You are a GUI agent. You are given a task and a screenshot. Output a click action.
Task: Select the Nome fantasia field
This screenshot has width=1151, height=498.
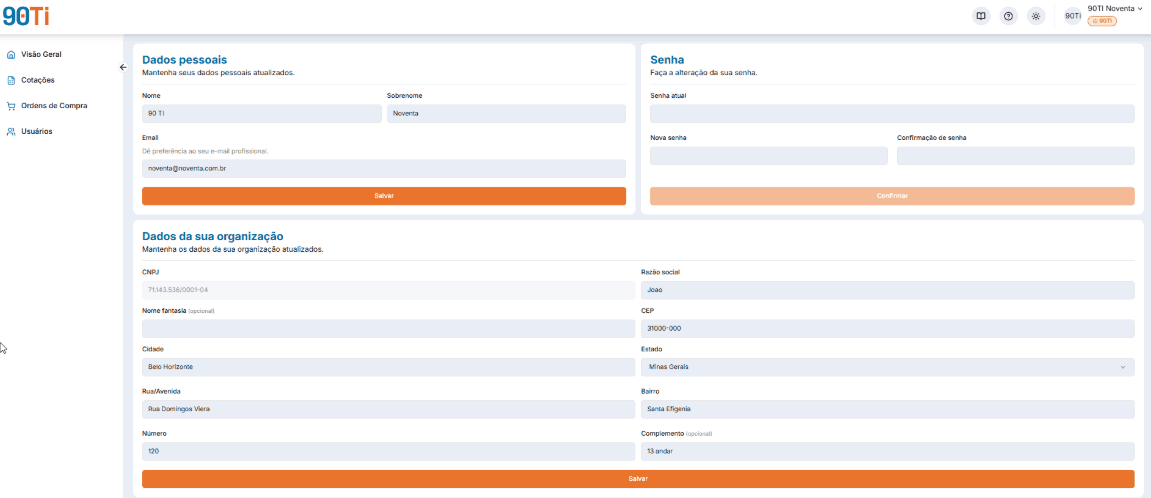[388, 328]
